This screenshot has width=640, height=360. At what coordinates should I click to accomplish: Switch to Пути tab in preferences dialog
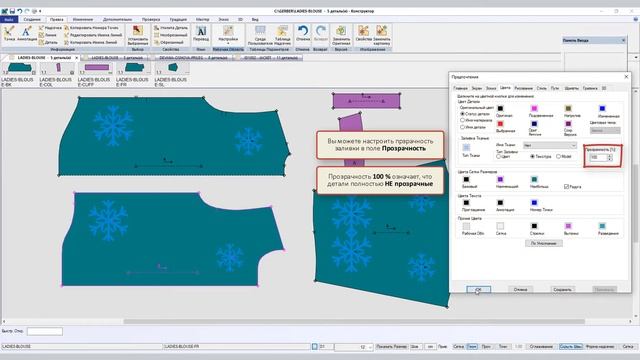tap(555, 88)
